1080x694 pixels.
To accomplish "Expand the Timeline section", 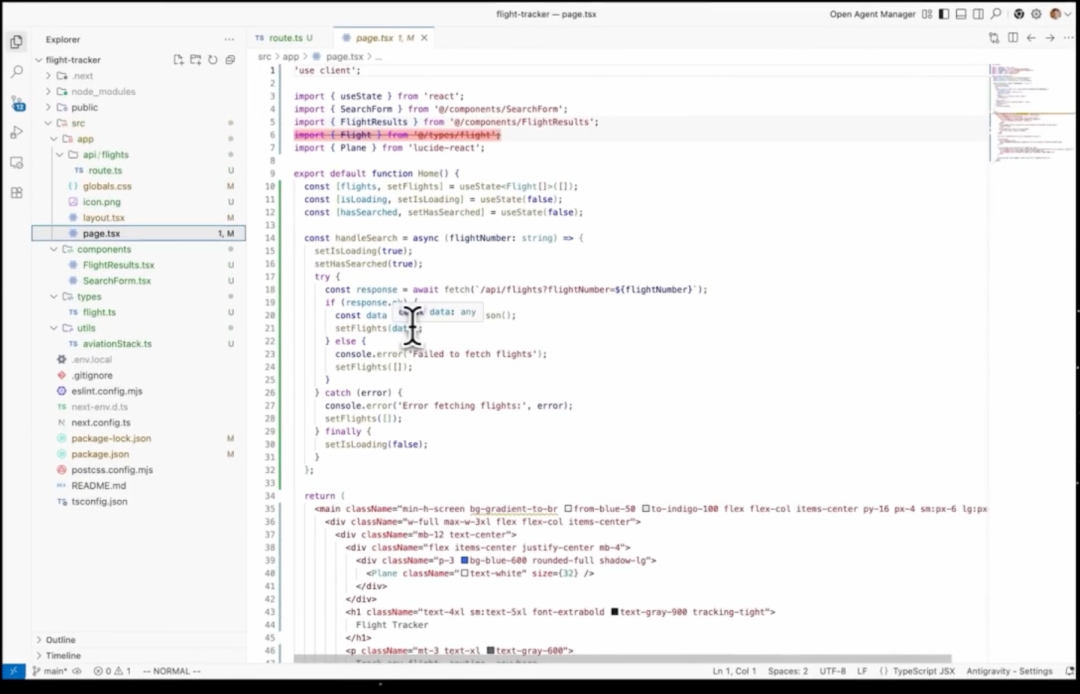I will tap(39, 655).
